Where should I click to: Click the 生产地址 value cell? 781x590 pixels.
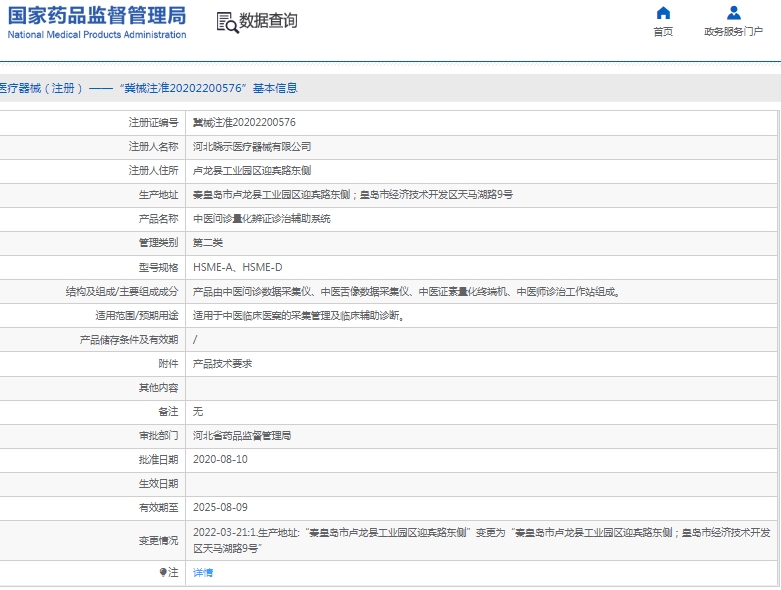pyautogui.click(x=481, y=195)
